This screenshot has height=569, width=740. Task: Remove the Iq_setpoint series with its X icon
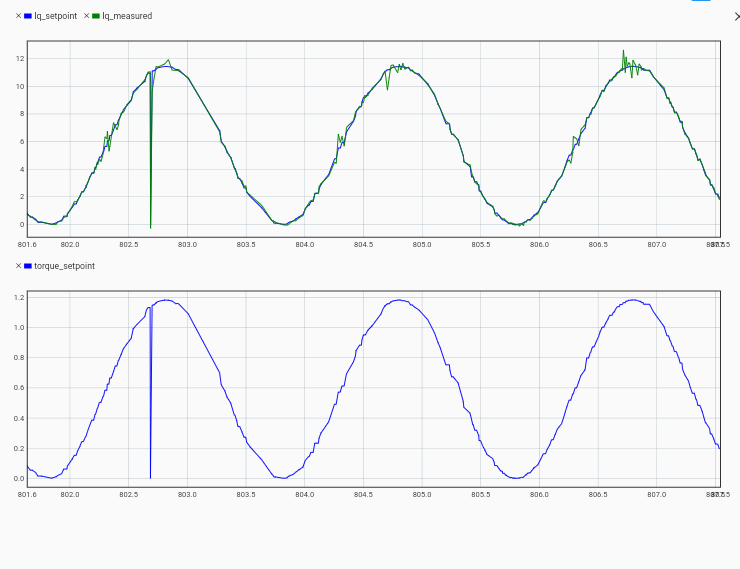click(x=18, y=16)
